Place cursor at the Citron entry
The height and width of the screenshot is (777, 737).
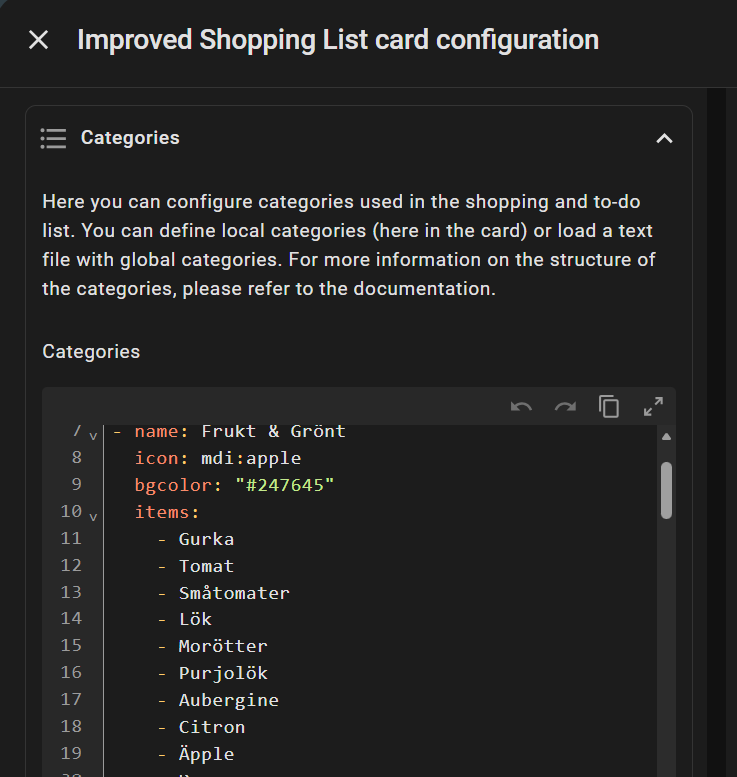tap(211, 727)
